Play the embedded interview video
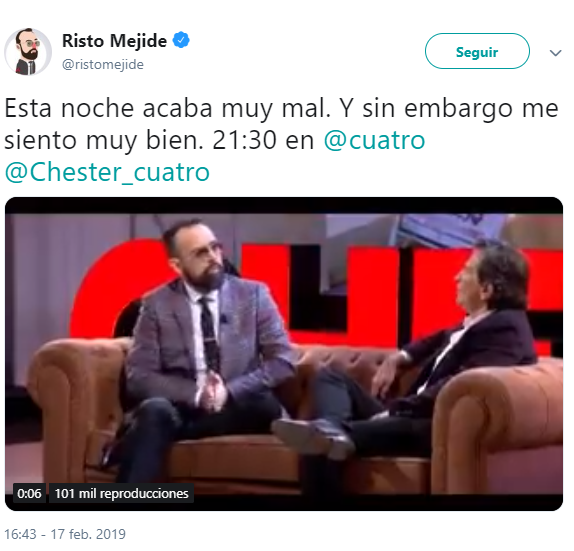The width and height of the screenshot is (574, 551). click(284, 354)
